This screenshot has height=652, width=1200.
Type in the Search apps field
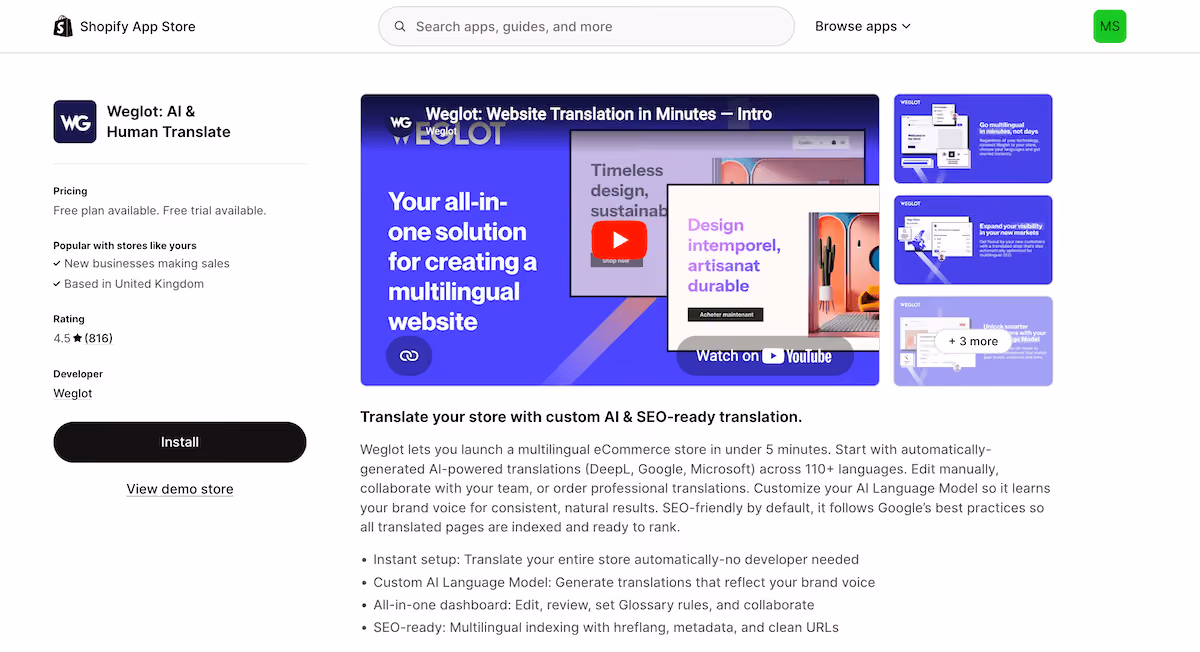(586, 27)
